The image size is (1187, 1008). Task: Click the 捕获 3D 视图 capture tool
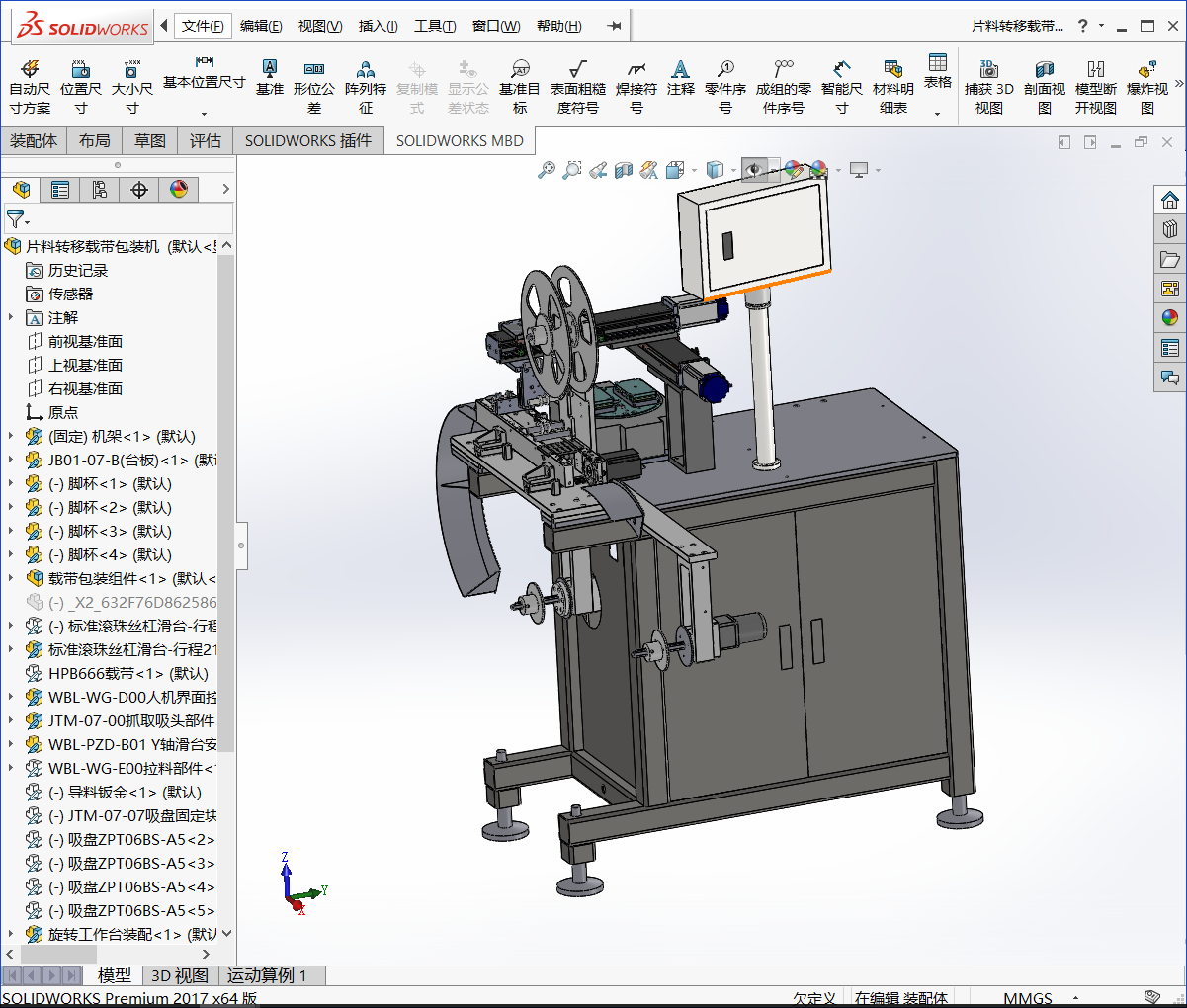click(x=989, y=86)
